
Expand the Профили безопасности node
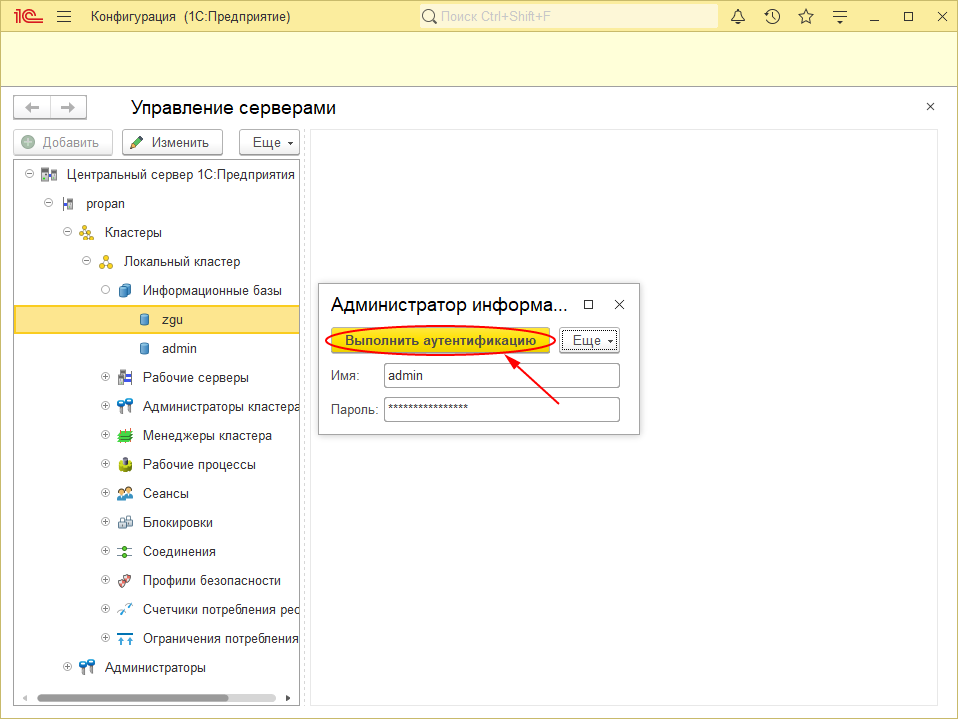[x=105, y=580]
